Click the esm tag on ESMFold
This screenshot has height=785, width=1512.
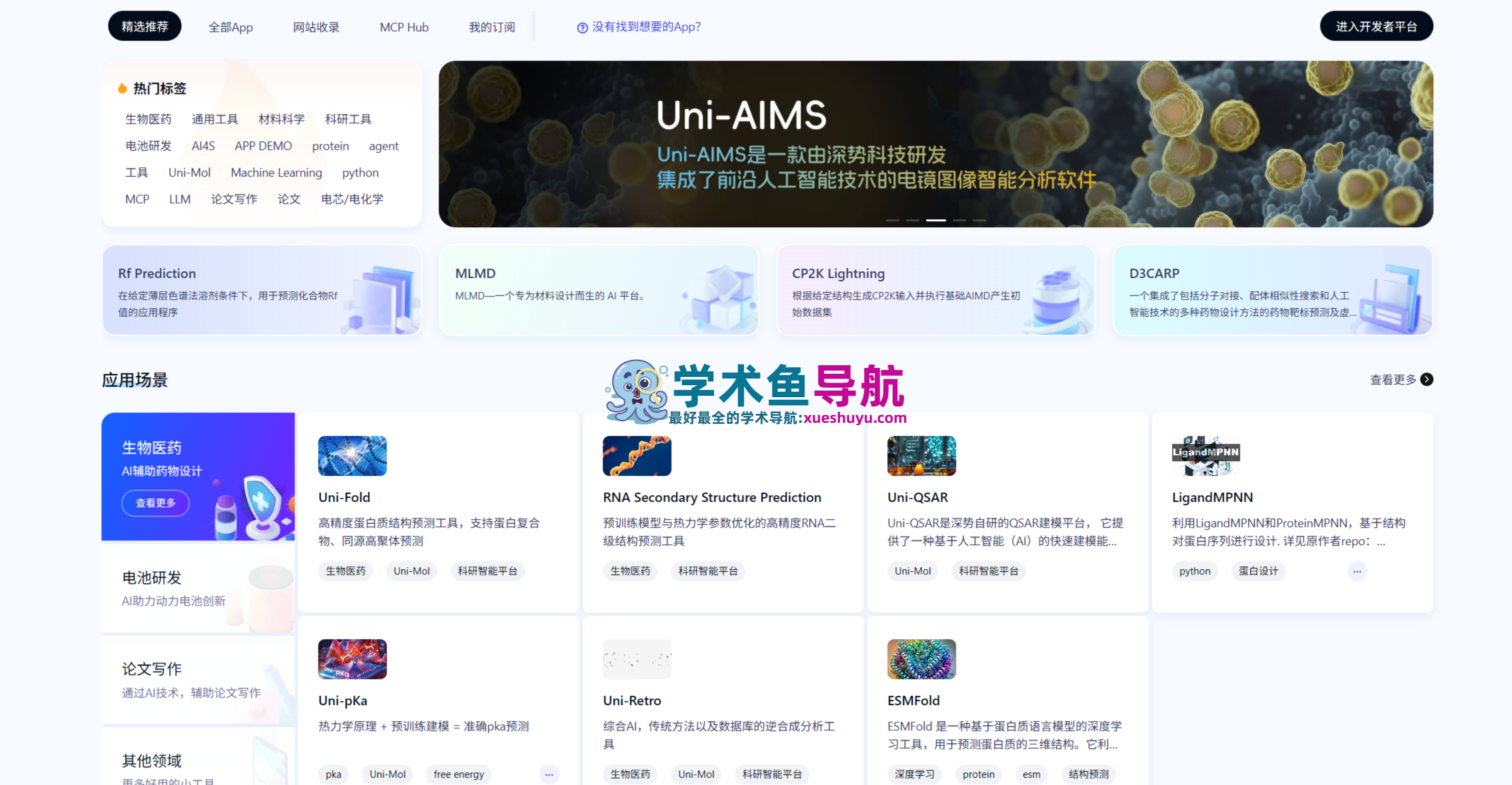(1031, 774)
